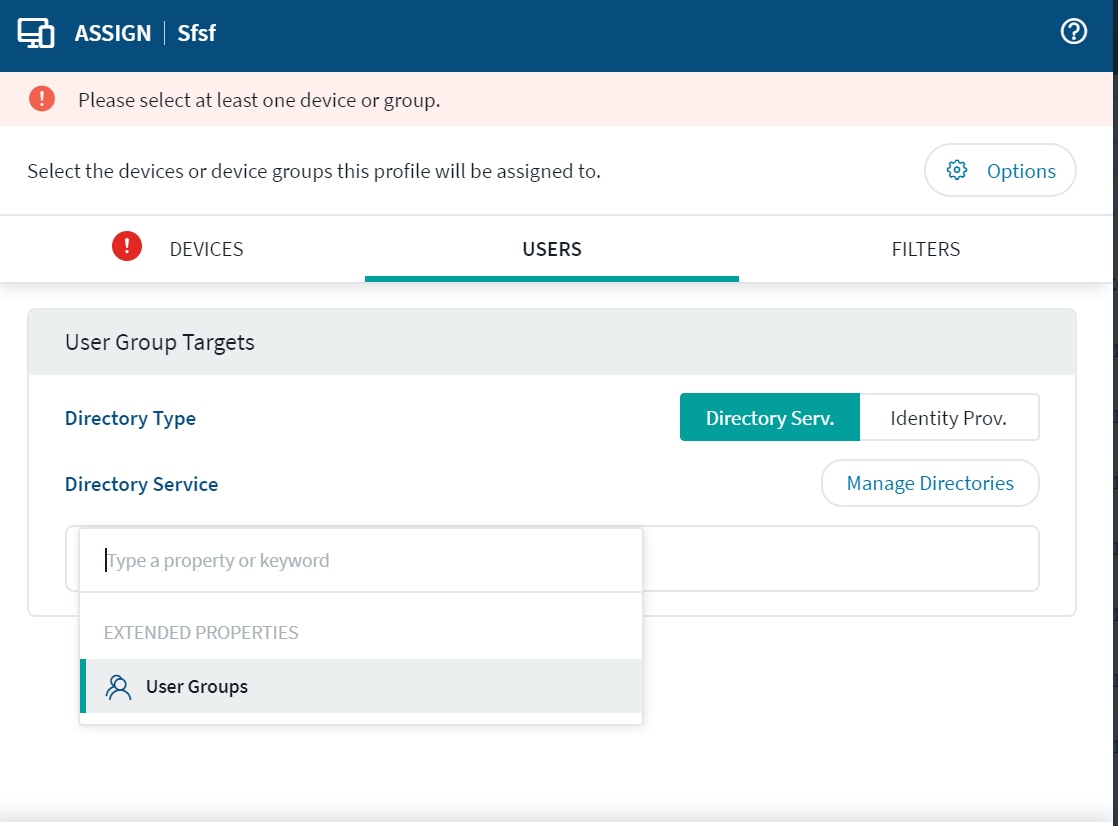Click the Assign devices icon in header
Screen dimensions: 1118x826
point(36,33)
